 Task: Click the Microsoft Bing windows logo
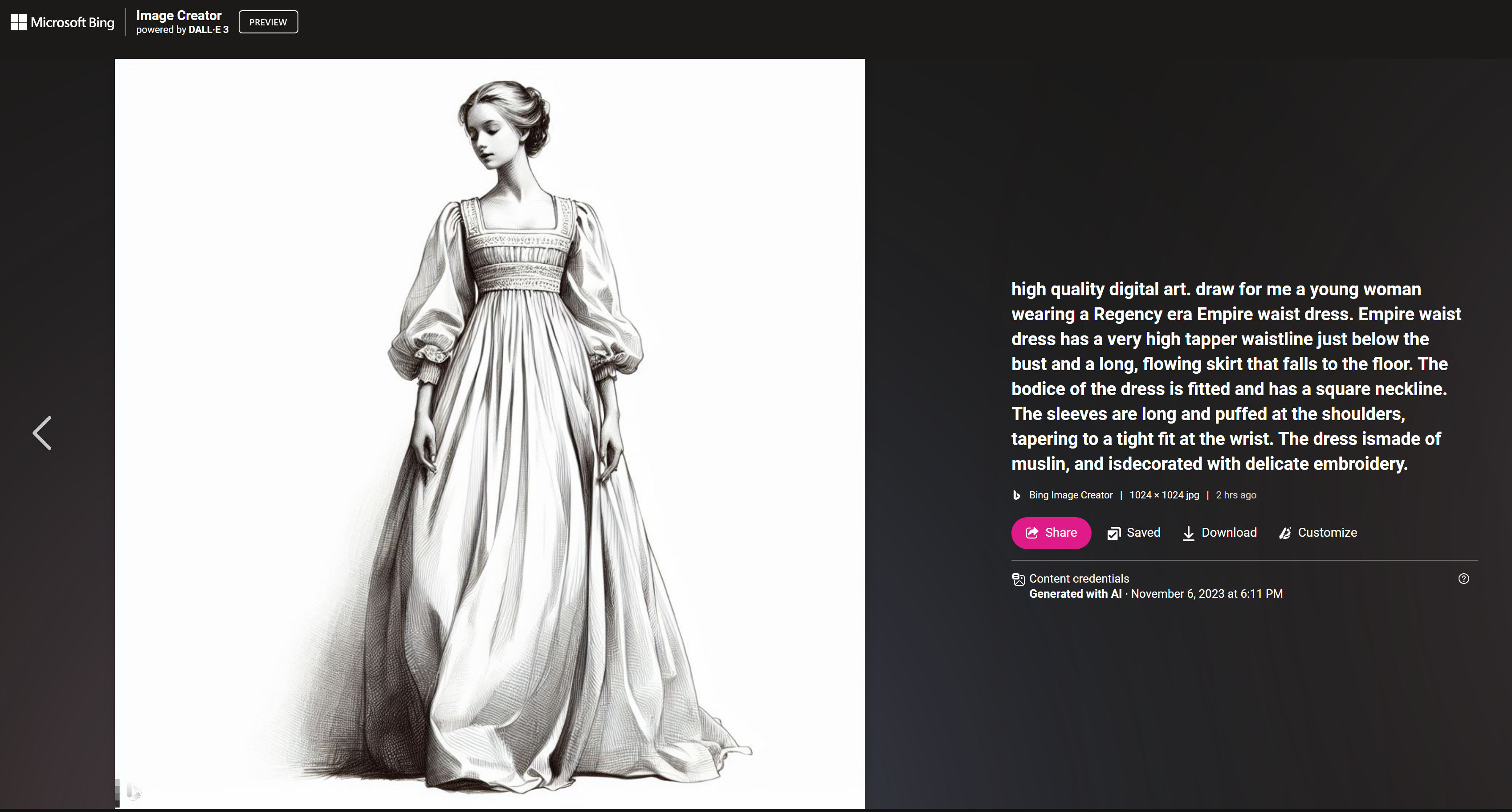(x=18, y=22)
